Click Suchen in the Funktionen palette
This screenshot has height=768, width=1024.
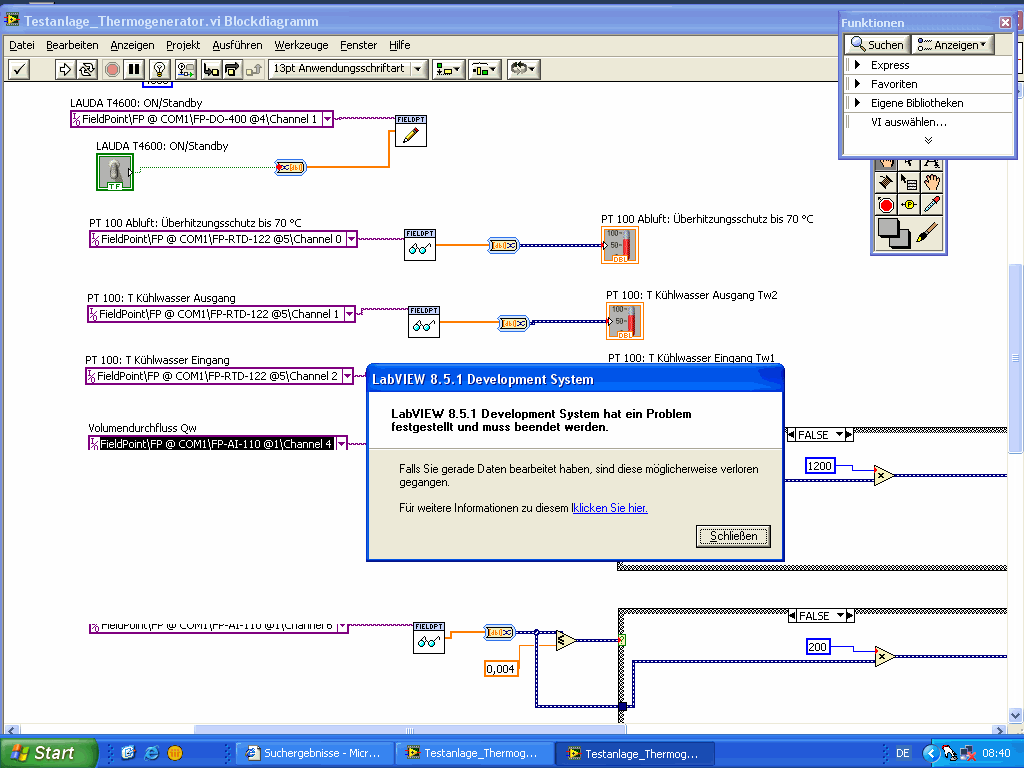coord(877,44)
